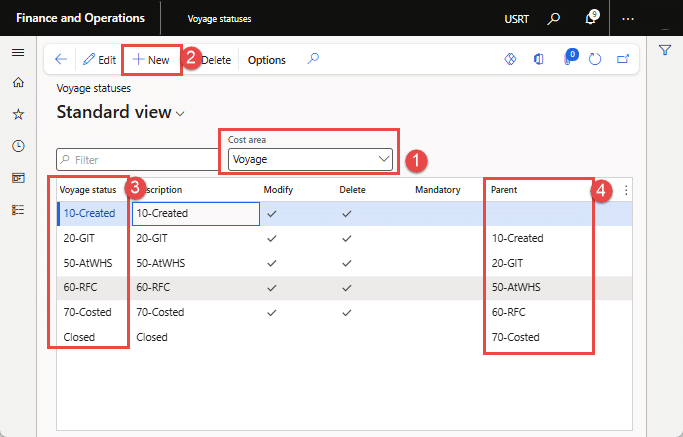Open the Cost area dropdown
This screenshot has height=437, width=683.
[311, 158]
